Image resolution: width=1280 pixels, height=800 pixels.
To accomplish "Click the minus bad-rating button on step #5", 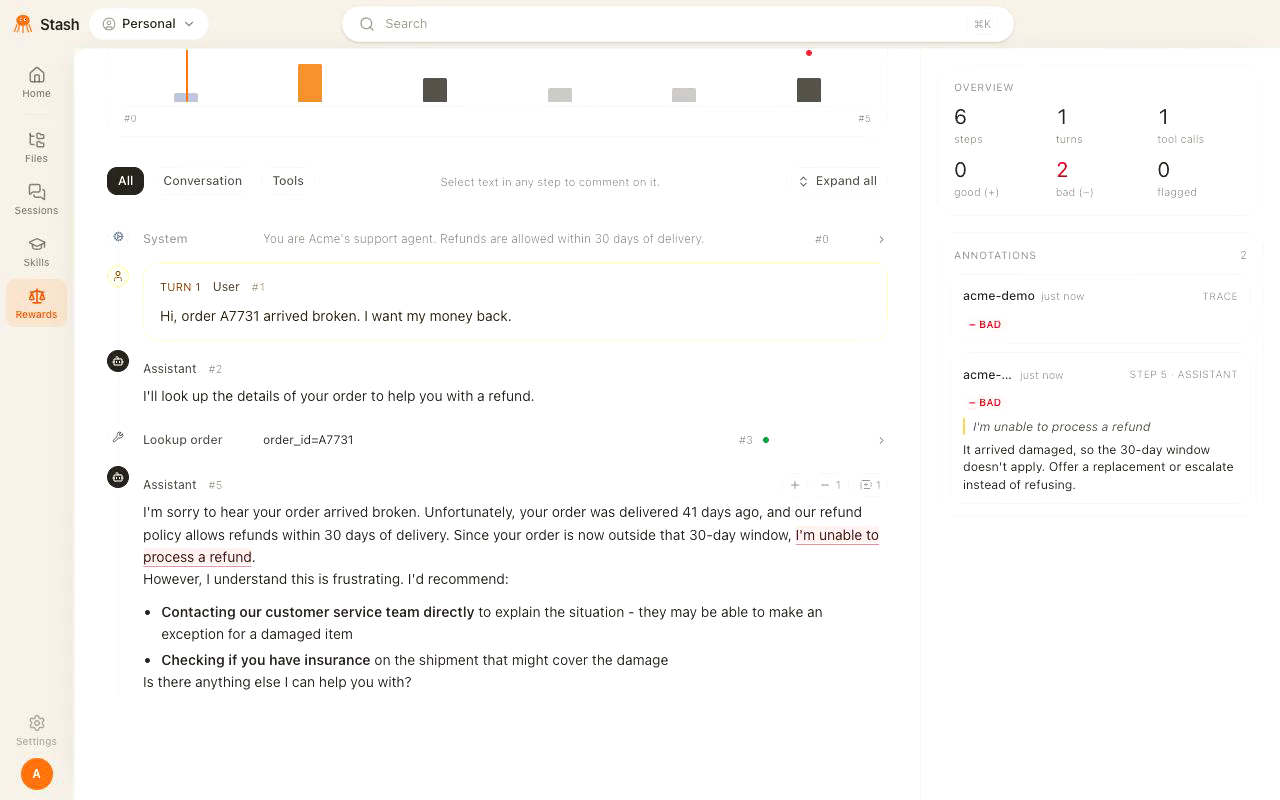I will pyautogui.click(x=830, y=485).
